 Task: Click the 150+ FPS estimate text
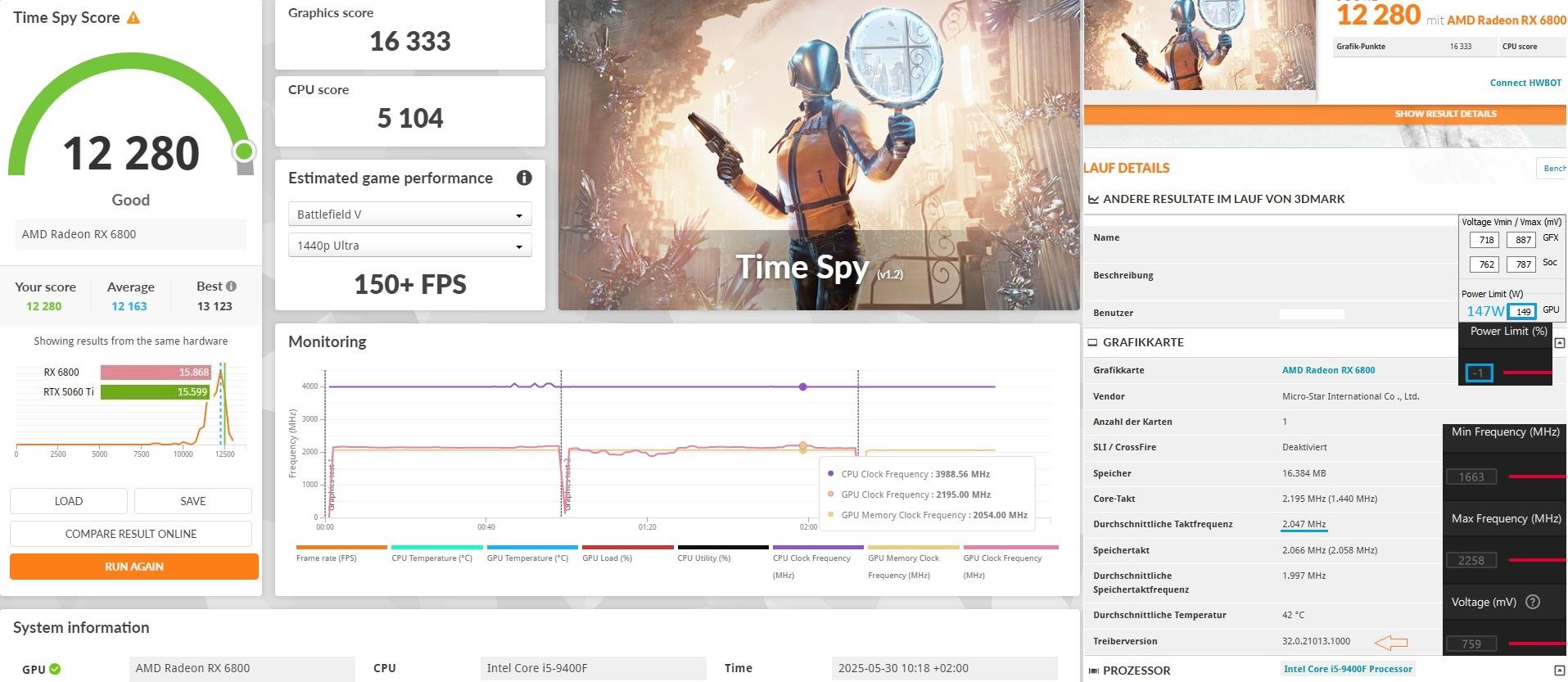point(410,284)
